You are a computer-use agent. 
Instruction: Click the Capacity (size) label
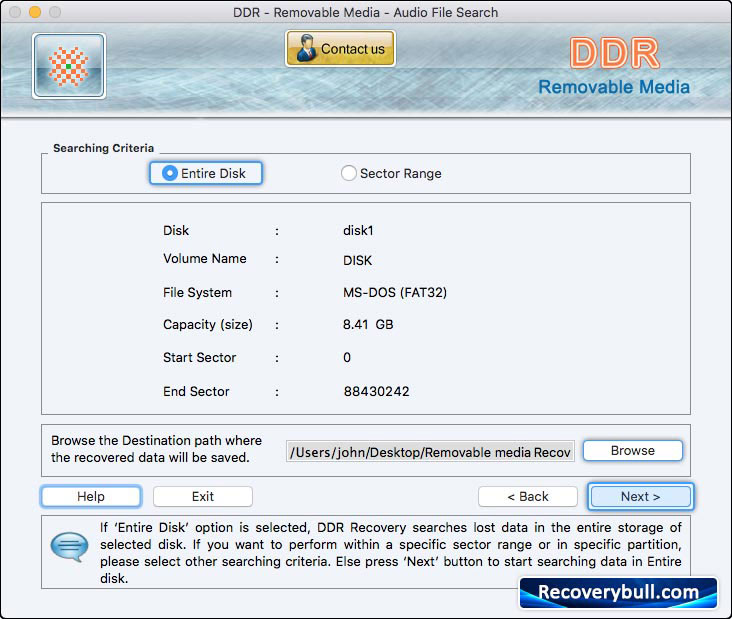208,324
